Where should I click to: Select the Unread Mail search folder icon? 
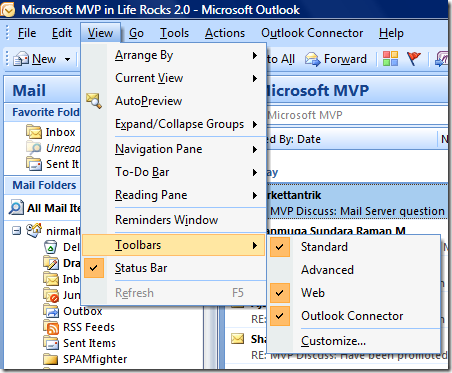(34, 148)
